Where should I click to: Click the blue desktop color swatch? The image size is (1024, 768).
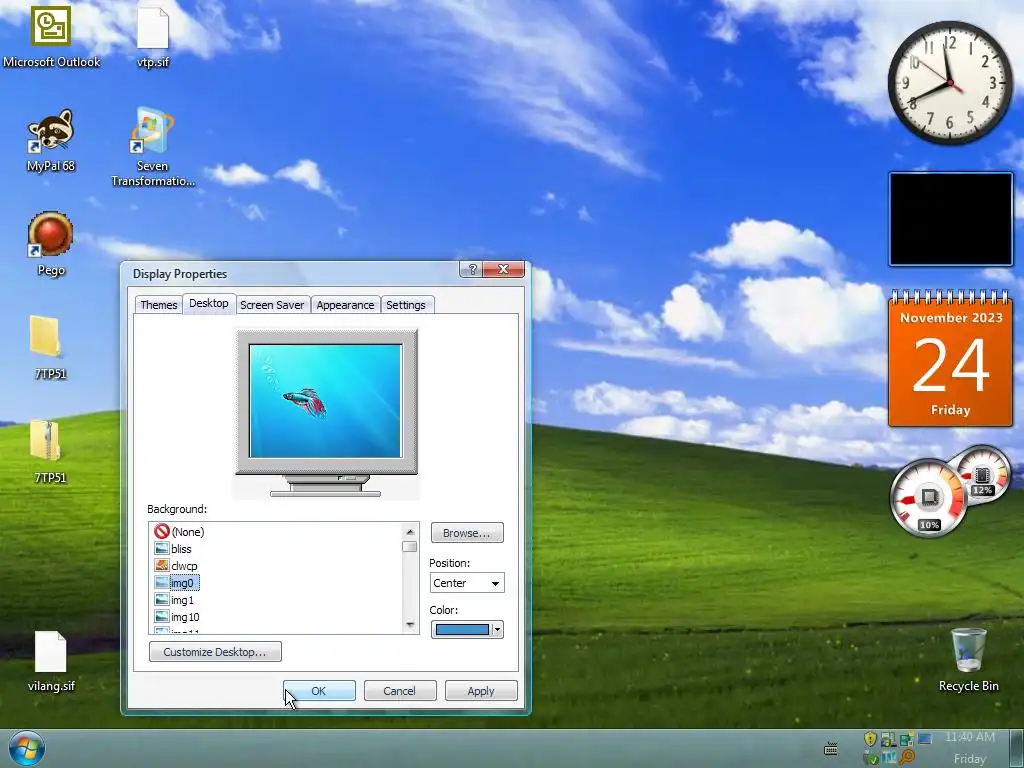pyautogui.click(x=462, y=630)
